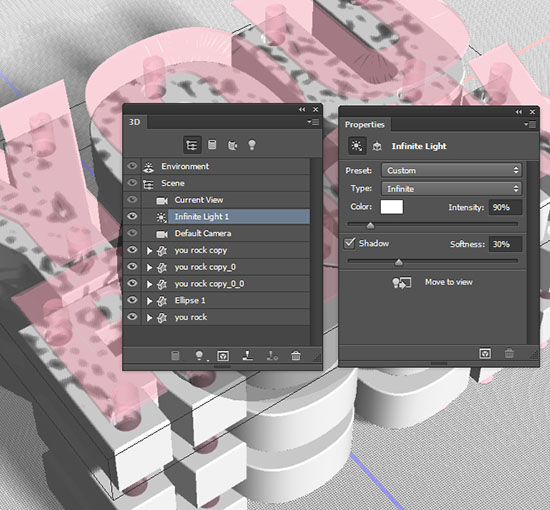550x510 pixels.
Task: Filter 3D panel by materials
Action: pyautogui.click(x=232, y=145)
